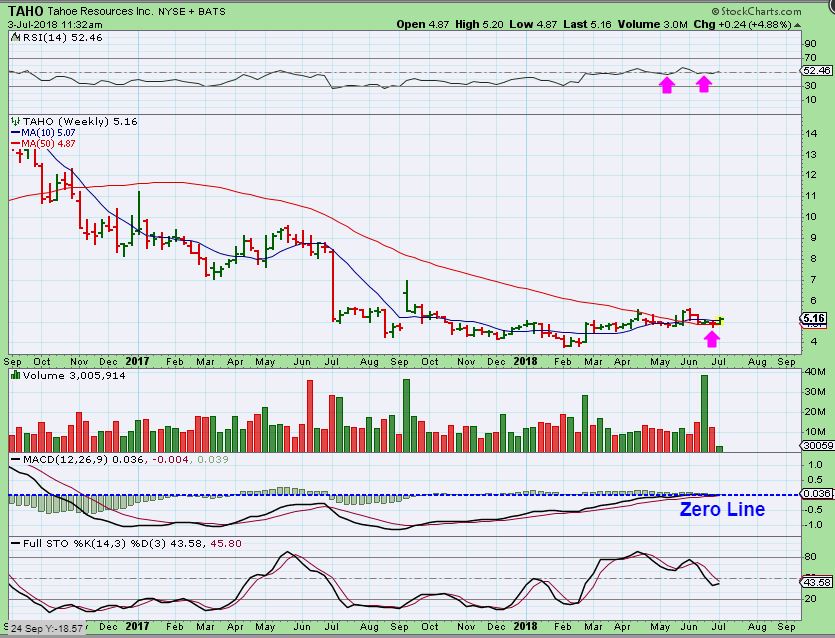Click the TAHO (Weekly) 5.16 label
The image size is (835, 638).
[80, 121]
